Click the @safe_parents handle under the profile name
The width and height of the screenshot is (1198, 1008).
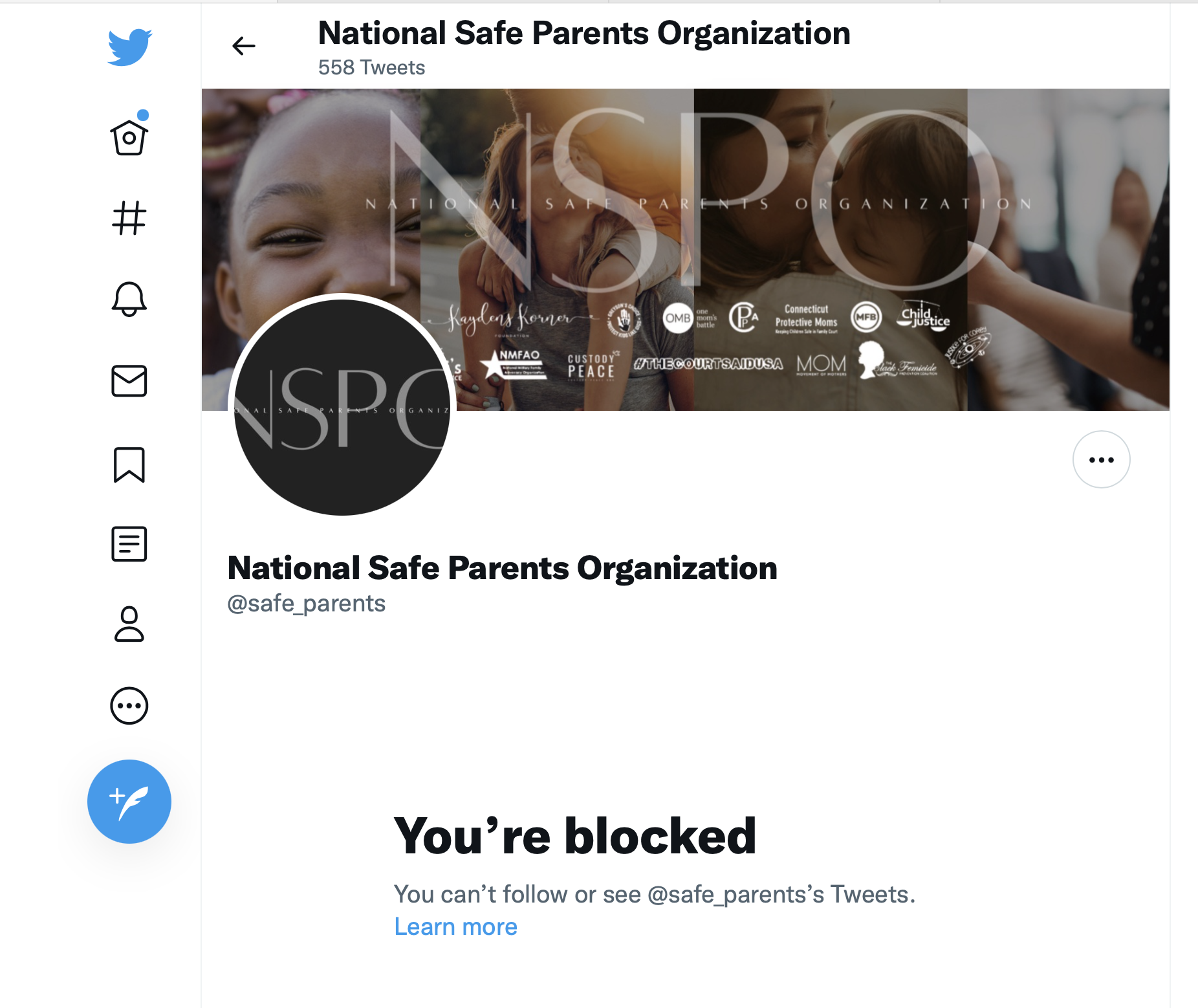point(307,604)
